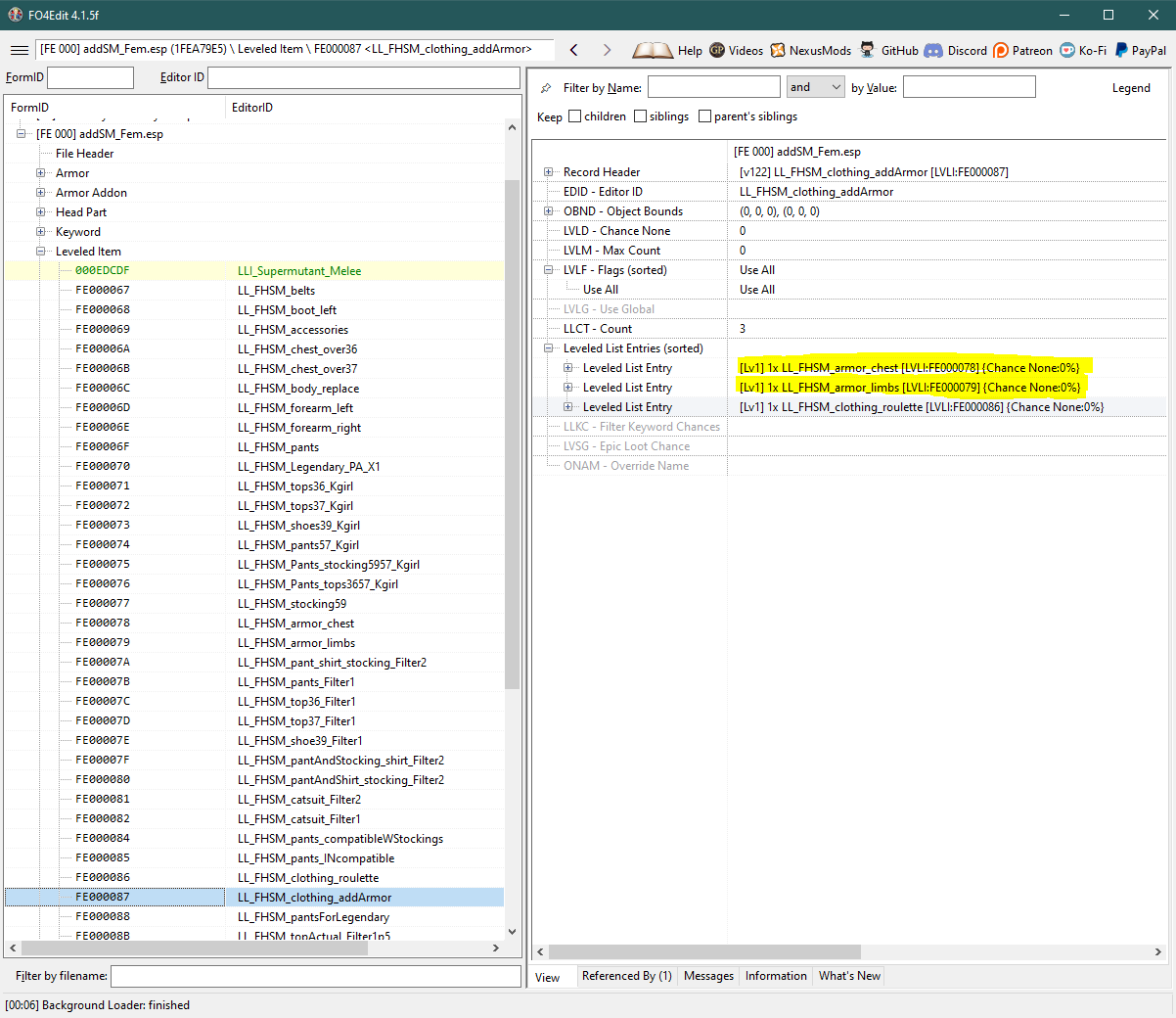Switch to the Information tab
Screen dimensions: 1176x1018
tap(776, 976)
